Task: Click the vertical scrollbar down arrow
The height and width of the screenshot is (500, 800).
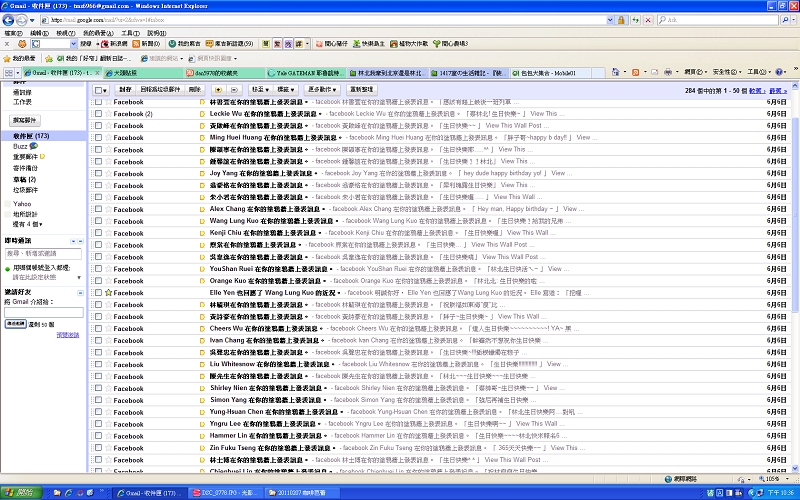Action: [x=795, y=468]
